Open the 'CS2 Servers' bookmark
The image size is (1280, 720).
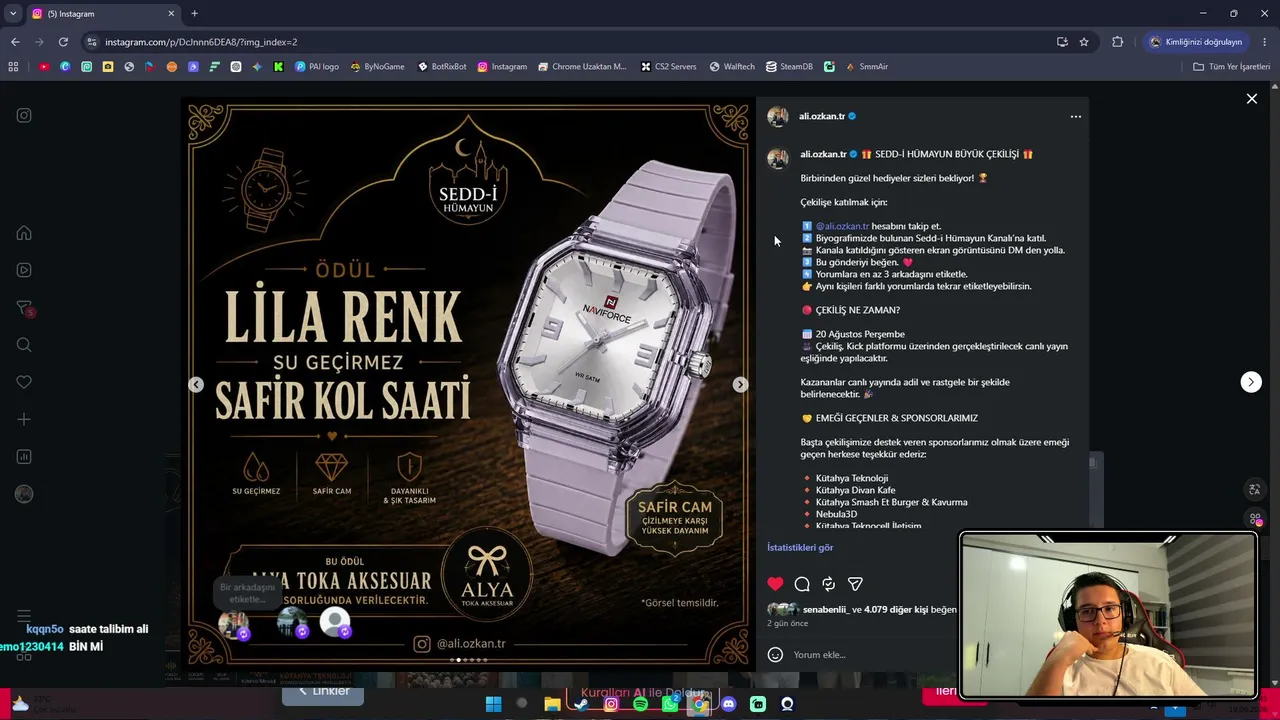[668, 67]
